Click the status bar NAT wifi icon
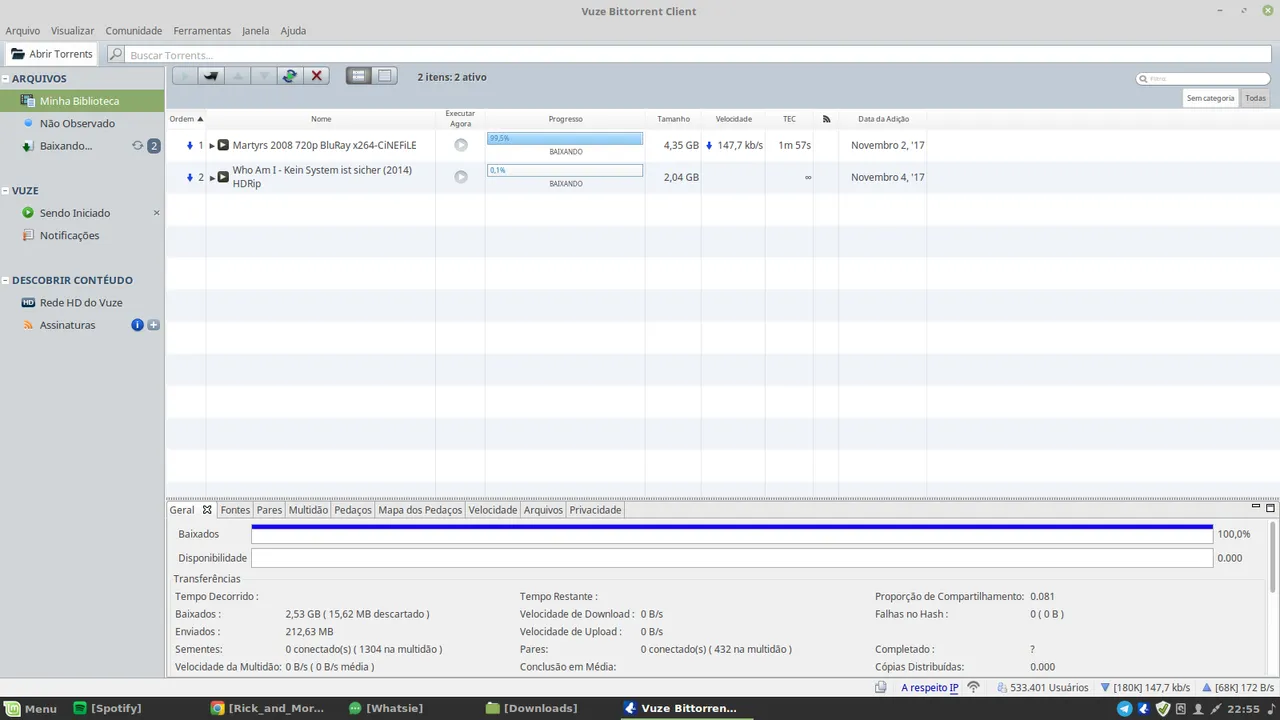The image size is (1280, 720). pyautogui.click(x=973, y=688)
